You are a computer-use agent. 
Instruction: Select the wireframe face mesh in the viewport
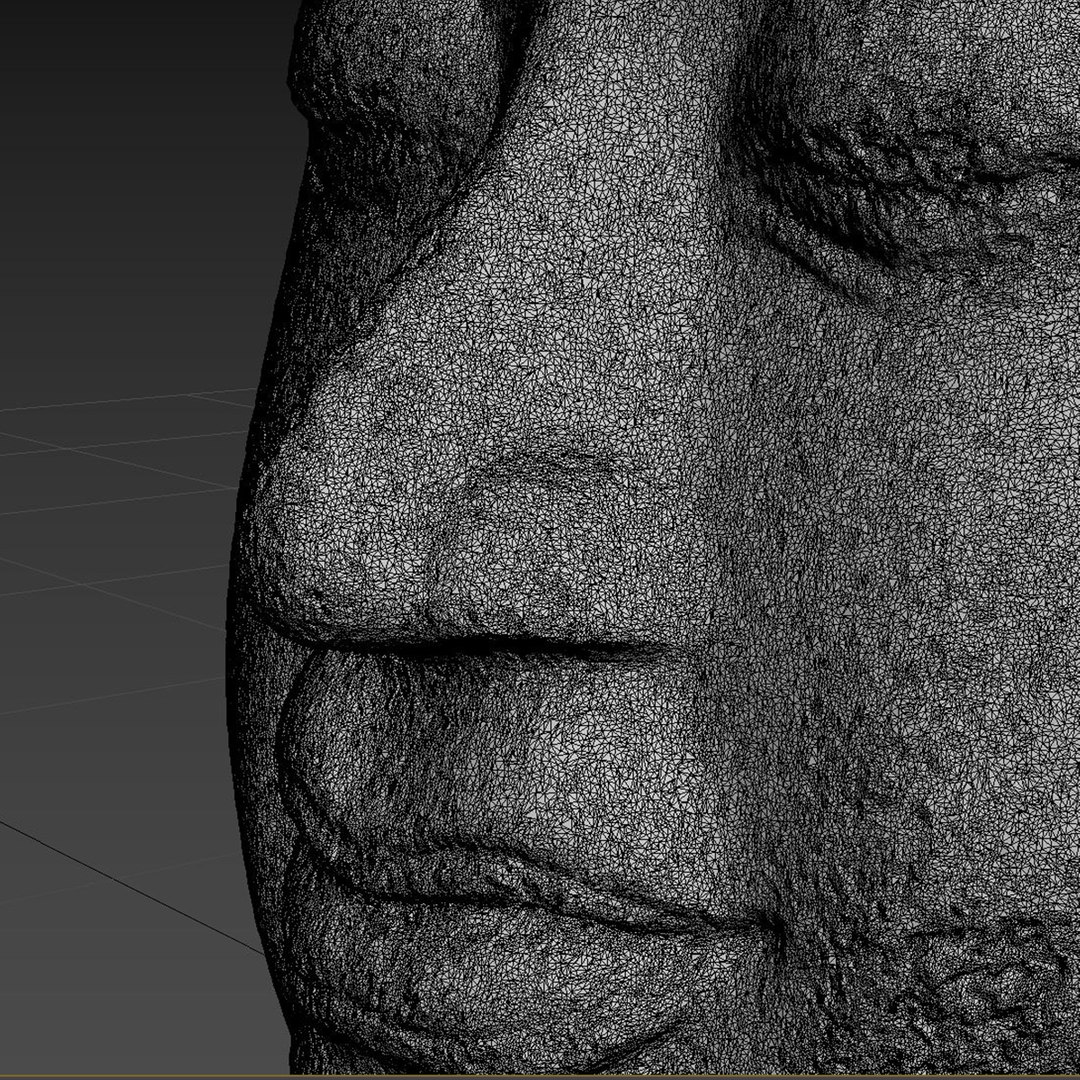[654, 537]
